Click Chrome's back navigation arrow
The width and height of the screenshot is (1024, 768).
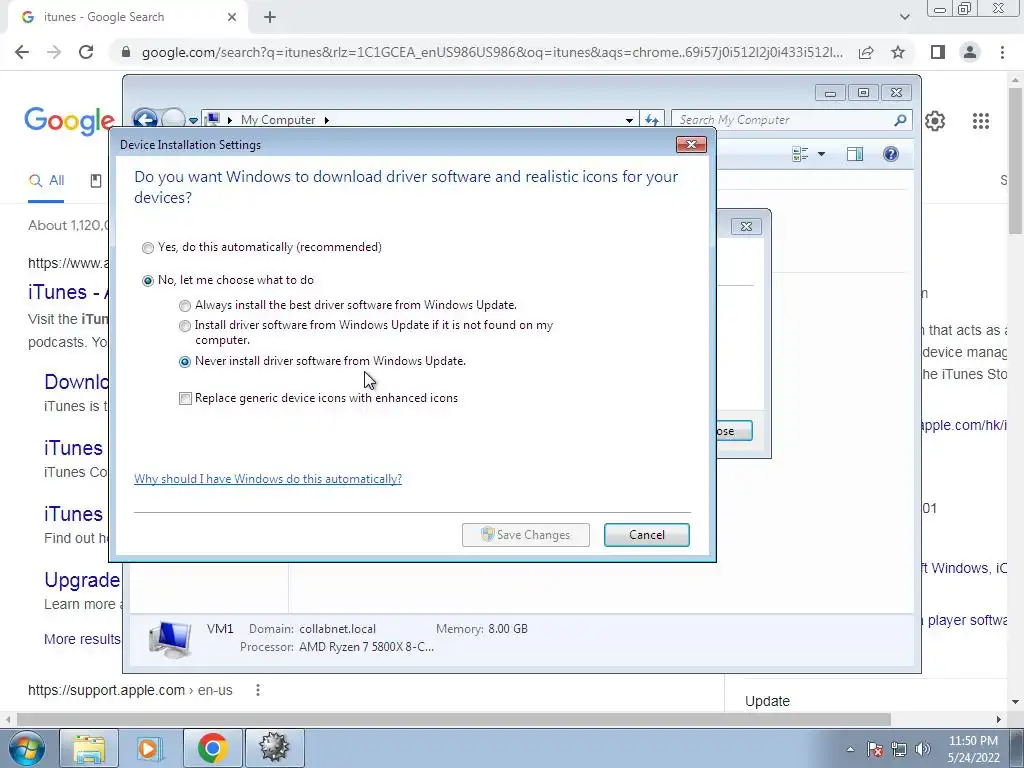(22, 52)
